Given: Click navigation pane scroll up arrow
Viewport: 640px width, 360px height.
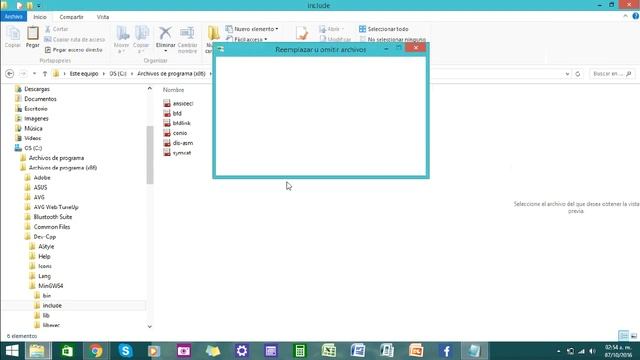Looking at the screenshot, I should (x=149, y=88).
